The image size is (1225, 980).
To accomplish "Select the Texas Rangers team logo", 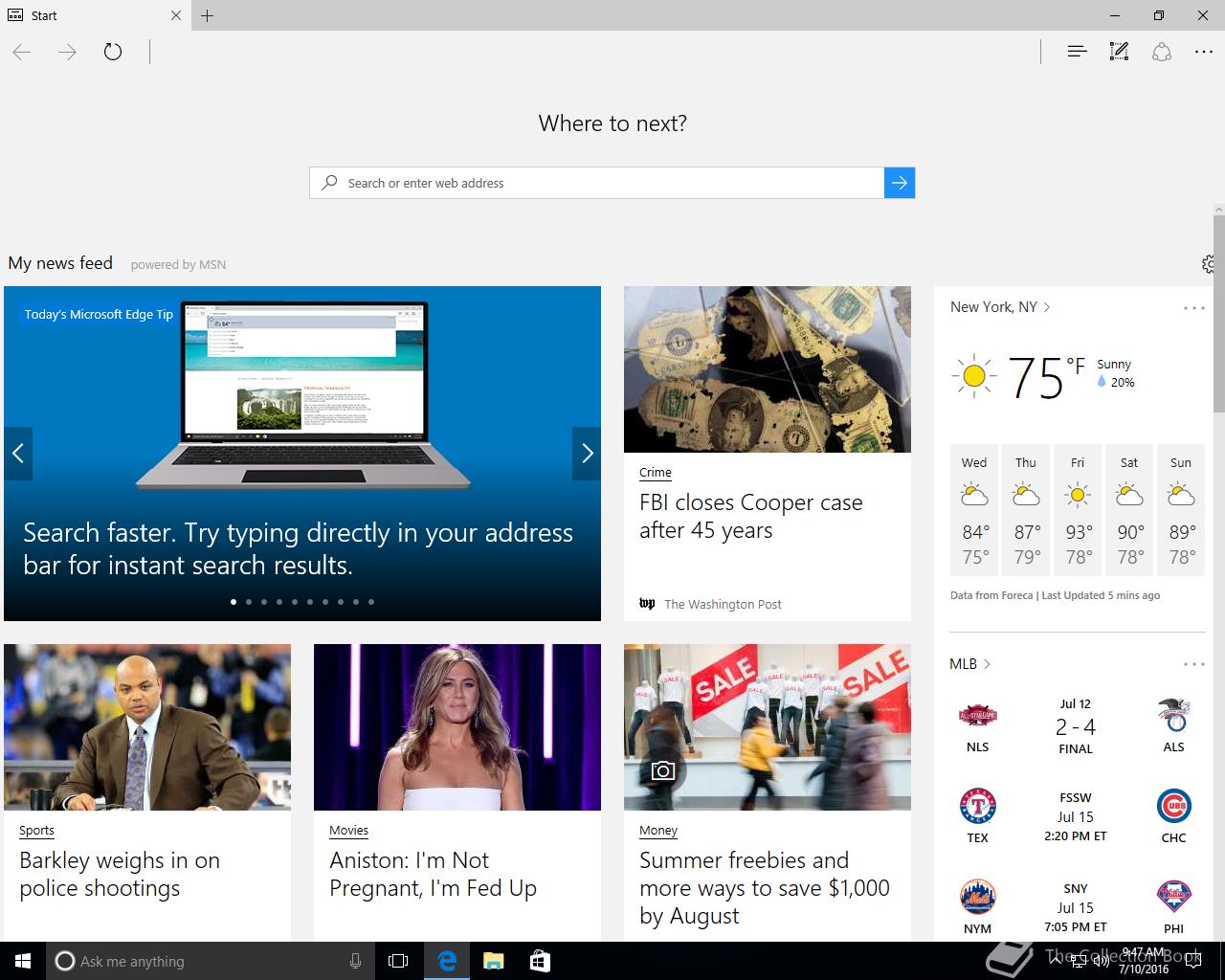I will coord(978,807).
